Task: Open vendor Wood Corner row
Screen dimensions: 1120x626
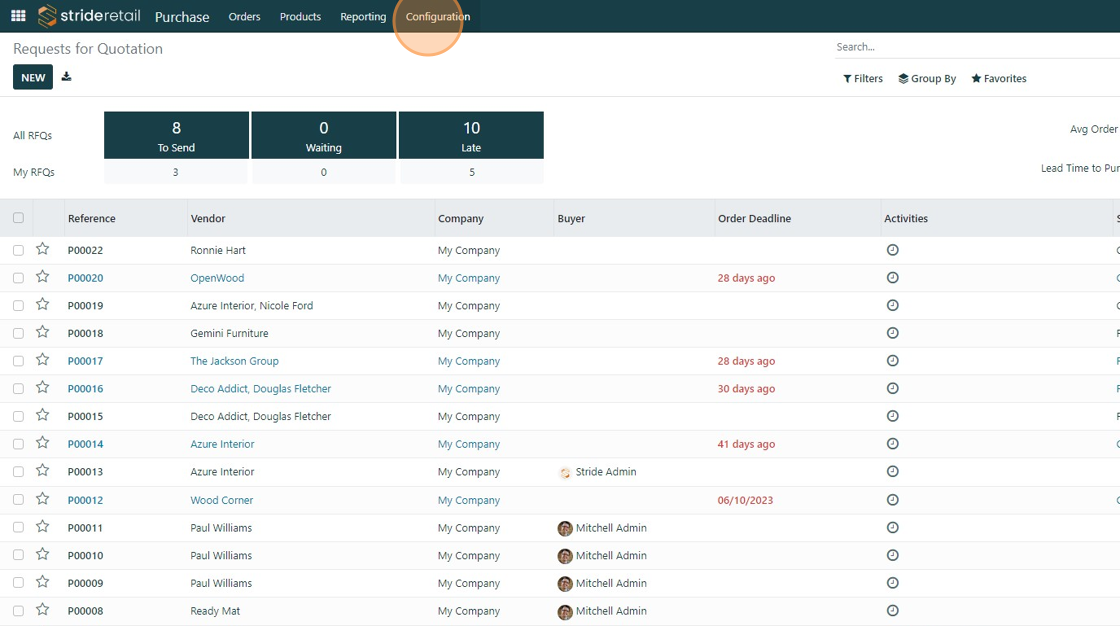Action: coord(221,500)
